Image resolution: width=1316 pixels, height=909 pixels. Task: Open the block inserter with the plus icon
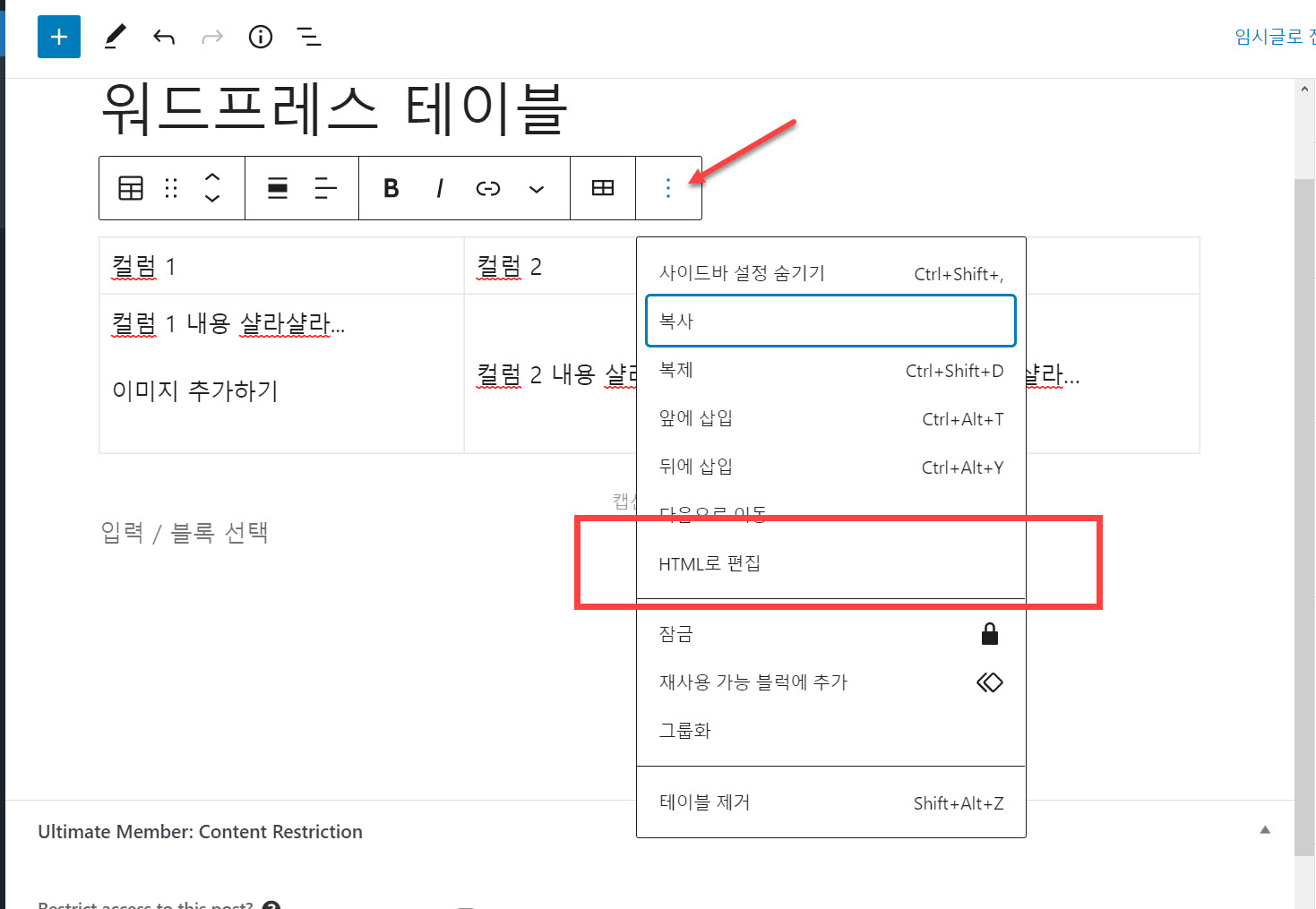58,37
